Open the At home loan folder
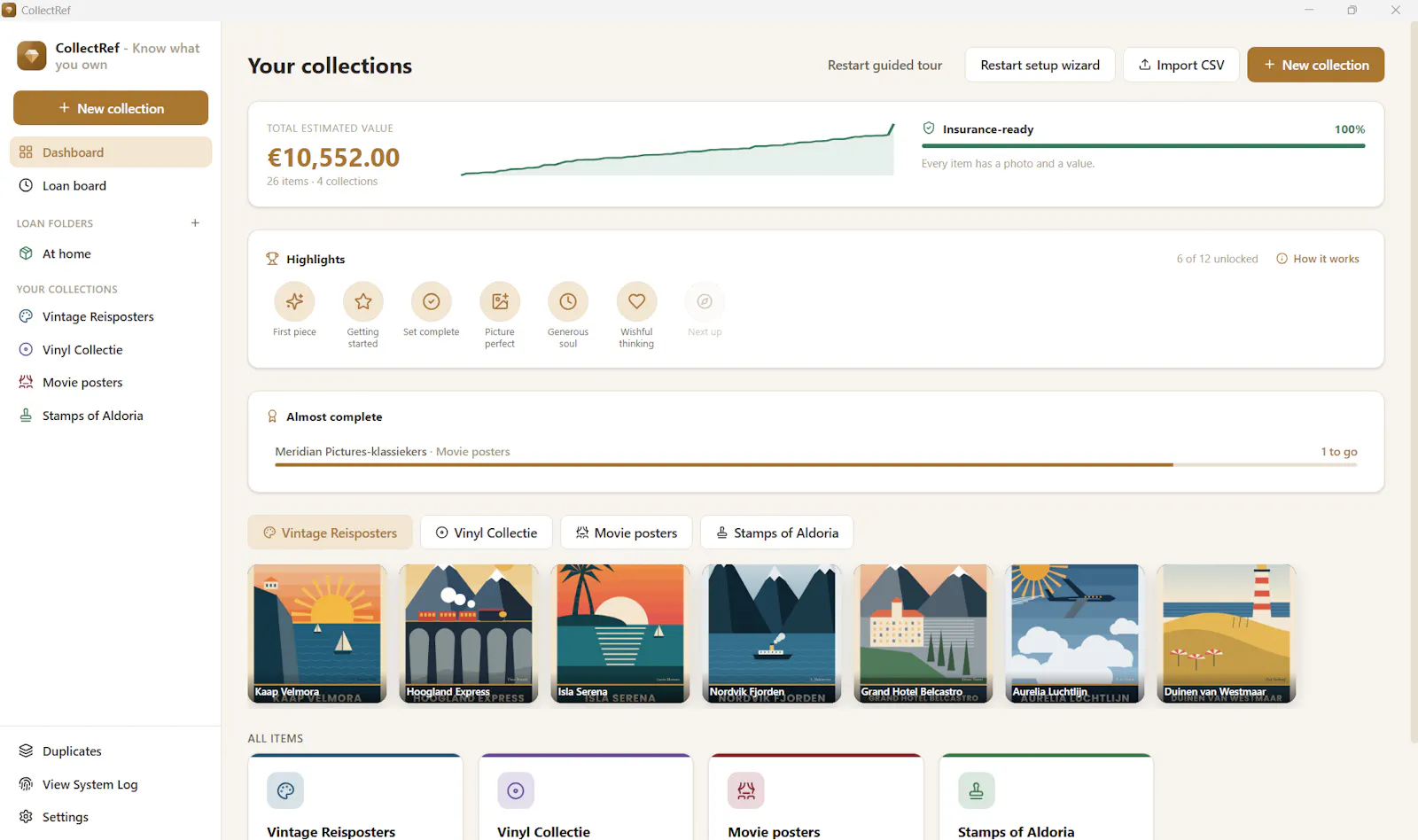Viewport: 1418px width, 840px height. pyautogui.click(x=111, y=253)
